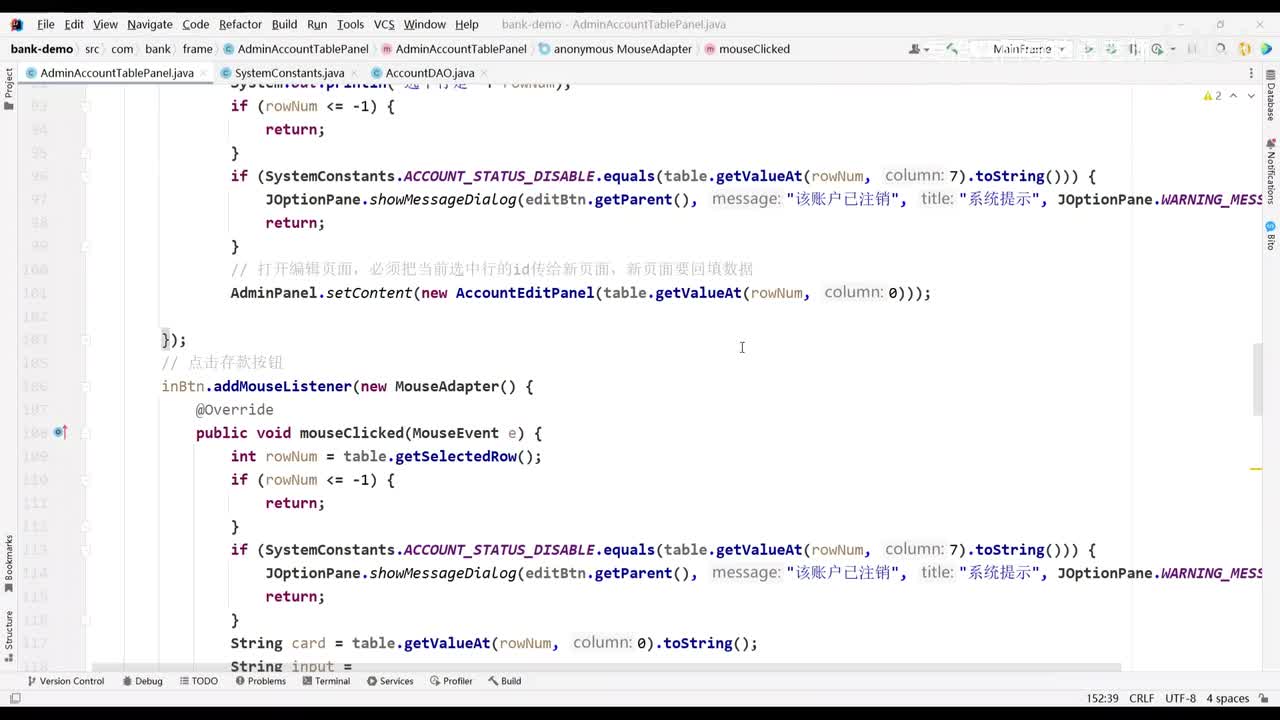The height and width of the screenshot is (720, 1280).
Task: Open the View menu
Action: tap(105, 24)
